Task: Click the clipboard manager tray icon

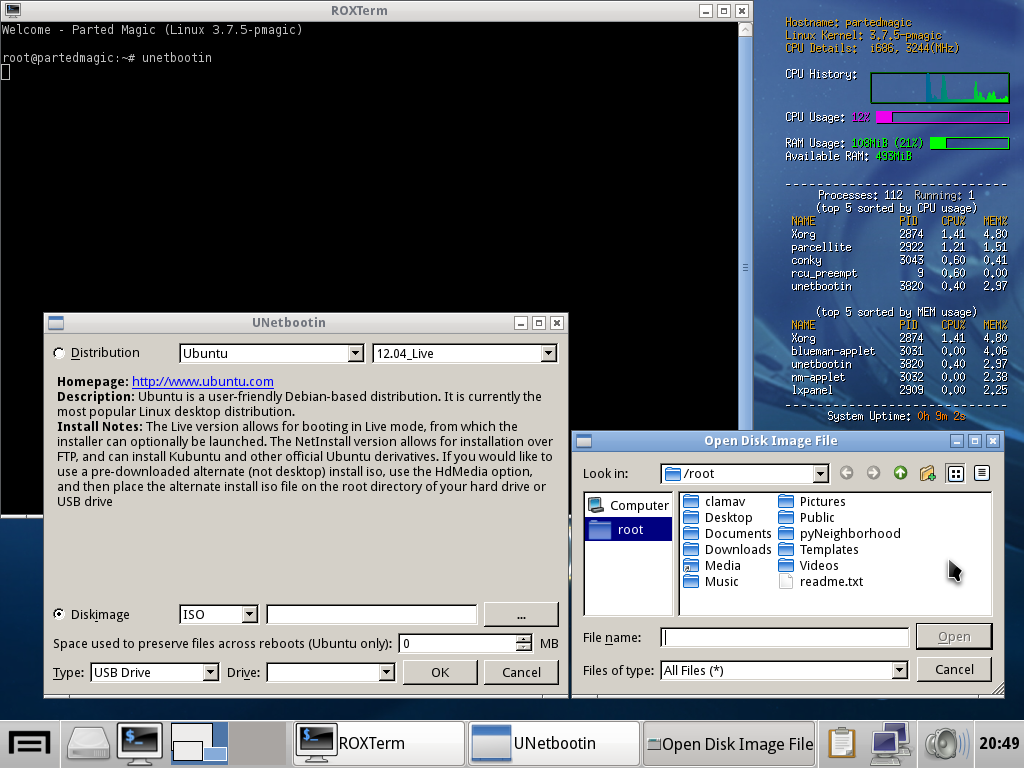Action: pyautogui.click(x=843, y=743)
